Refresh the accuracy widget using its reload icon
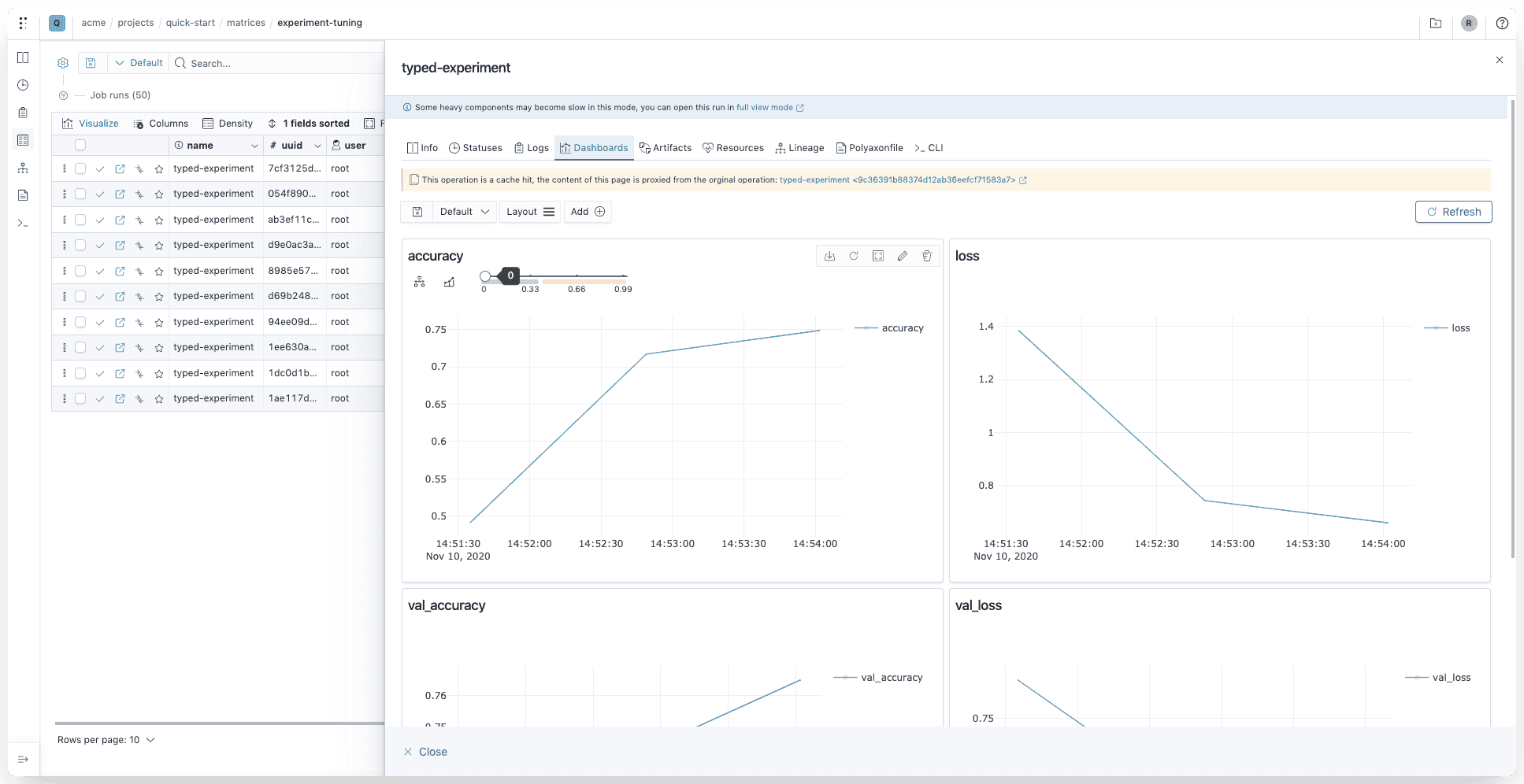The height and width of the screenshot is (784, 1524). pos(854,256)
